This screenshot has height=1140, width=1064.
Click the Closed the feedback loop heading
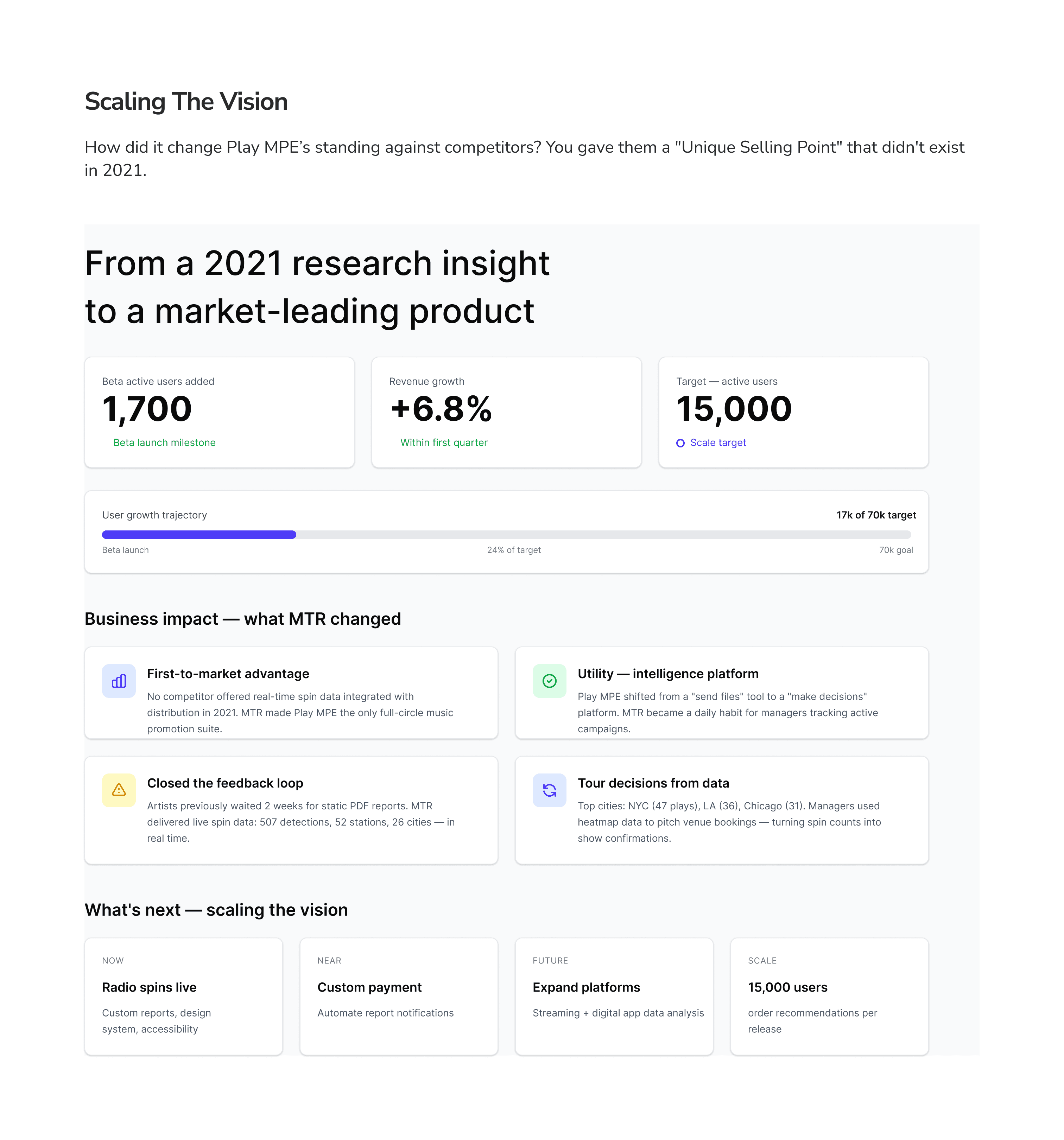pos(225,783)
